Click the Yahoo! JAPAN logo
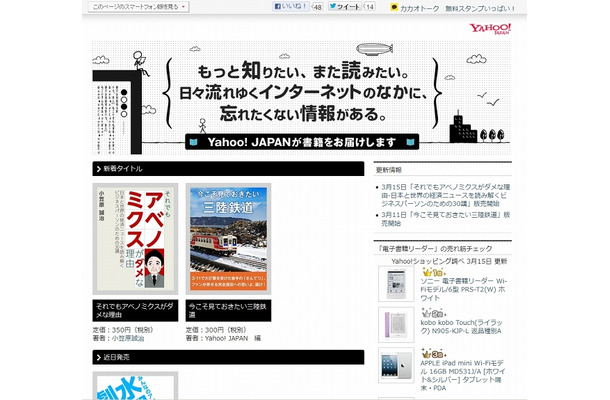 [490, 29]
